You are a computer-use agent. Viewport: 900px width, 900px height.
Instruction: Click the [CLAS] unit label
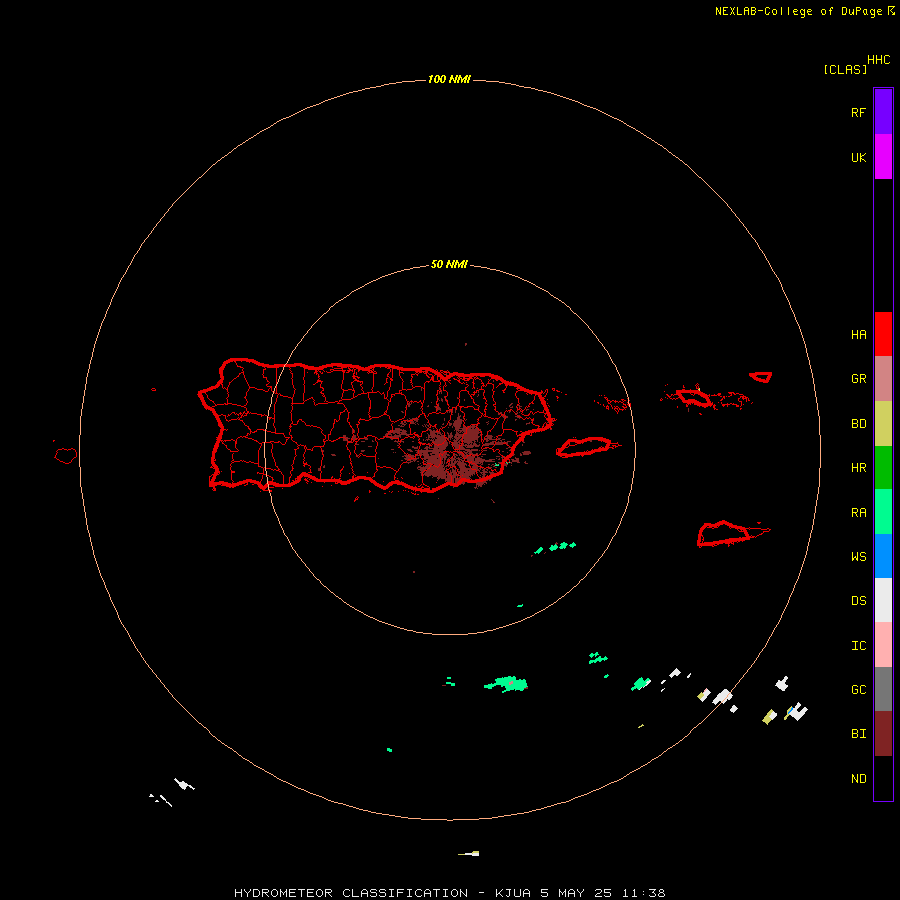point(845,69)
